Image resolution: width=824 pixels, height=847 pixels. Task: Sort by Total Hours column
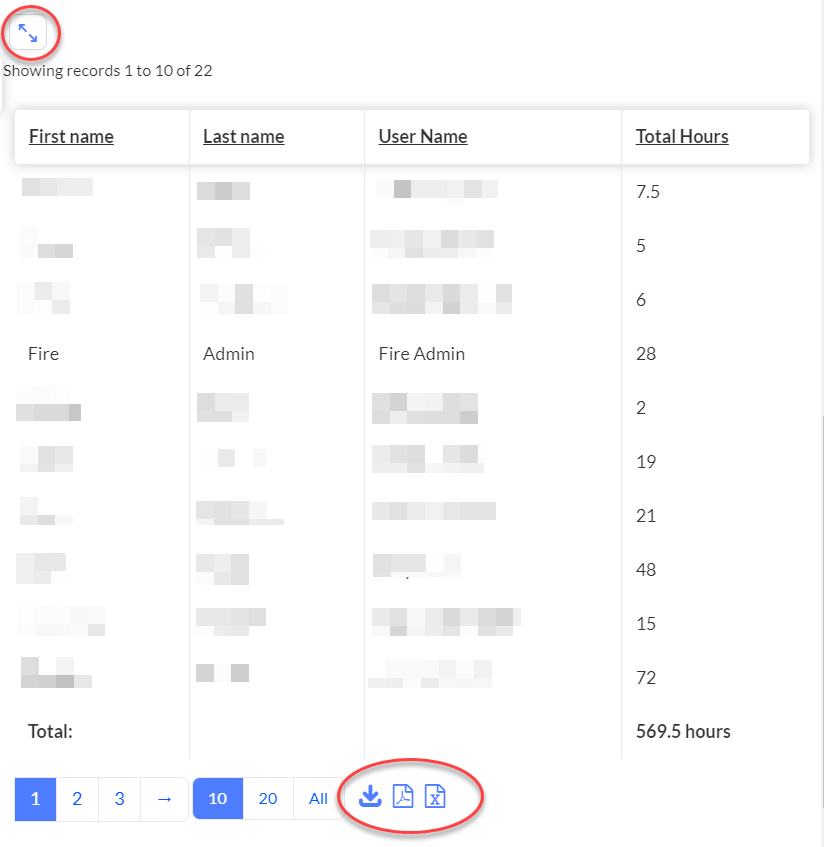682,137
